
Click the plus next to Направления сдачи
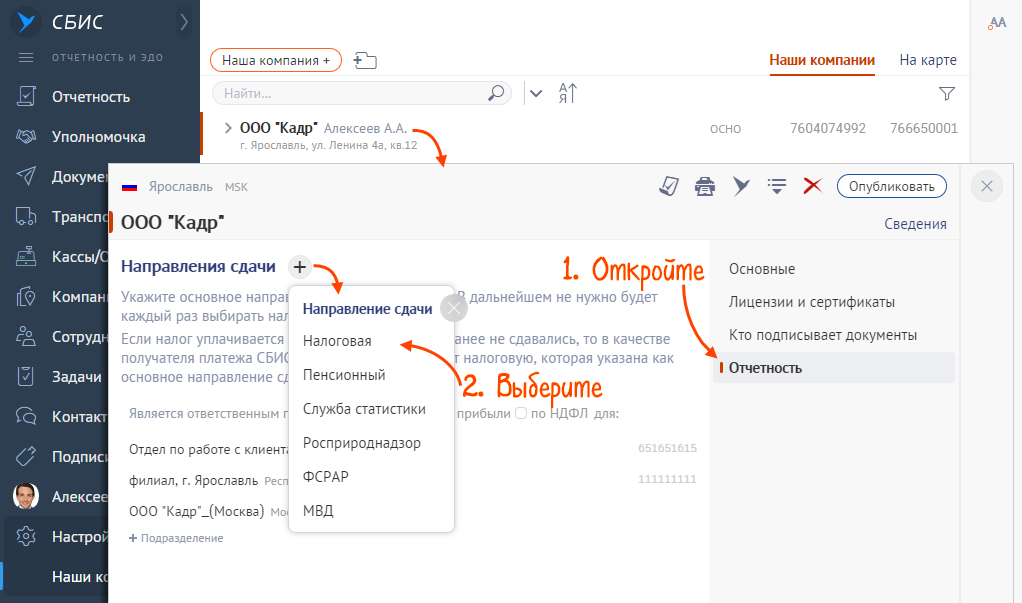pos(300,267)
